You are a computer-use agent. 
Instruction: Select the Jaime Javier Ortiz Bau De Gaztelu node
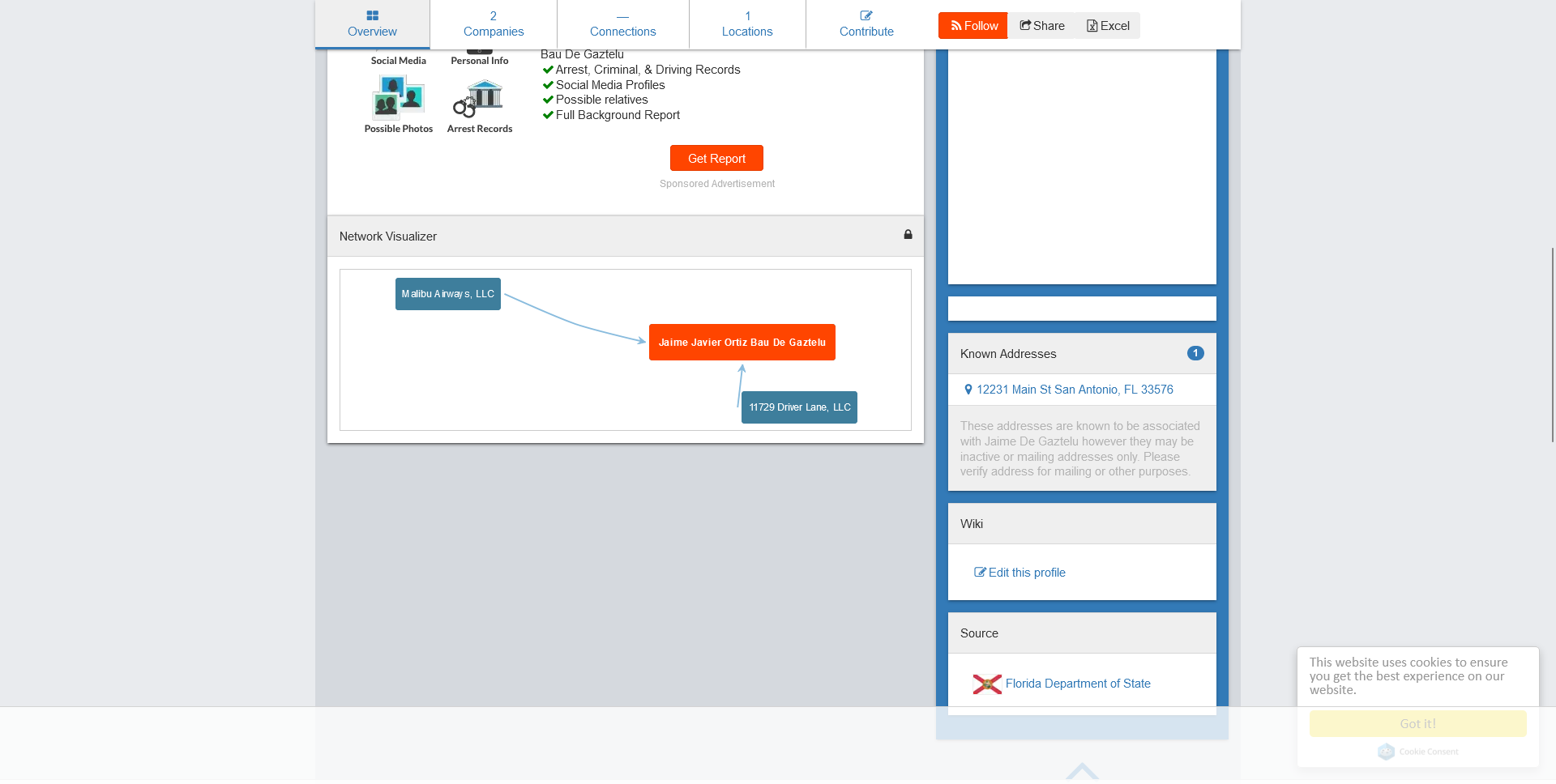point(742,343)
